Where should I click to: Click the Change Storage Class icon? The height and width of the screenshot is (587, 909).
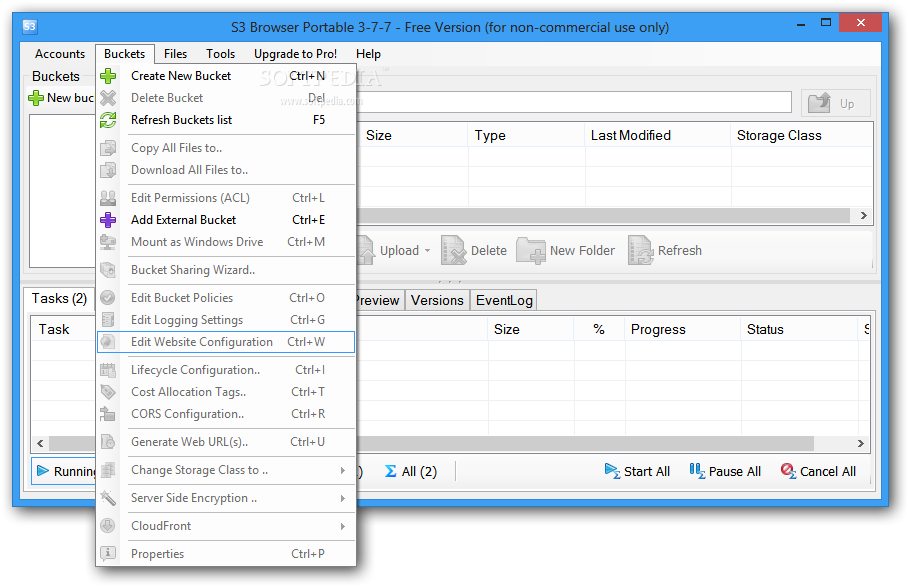(108, 469)
